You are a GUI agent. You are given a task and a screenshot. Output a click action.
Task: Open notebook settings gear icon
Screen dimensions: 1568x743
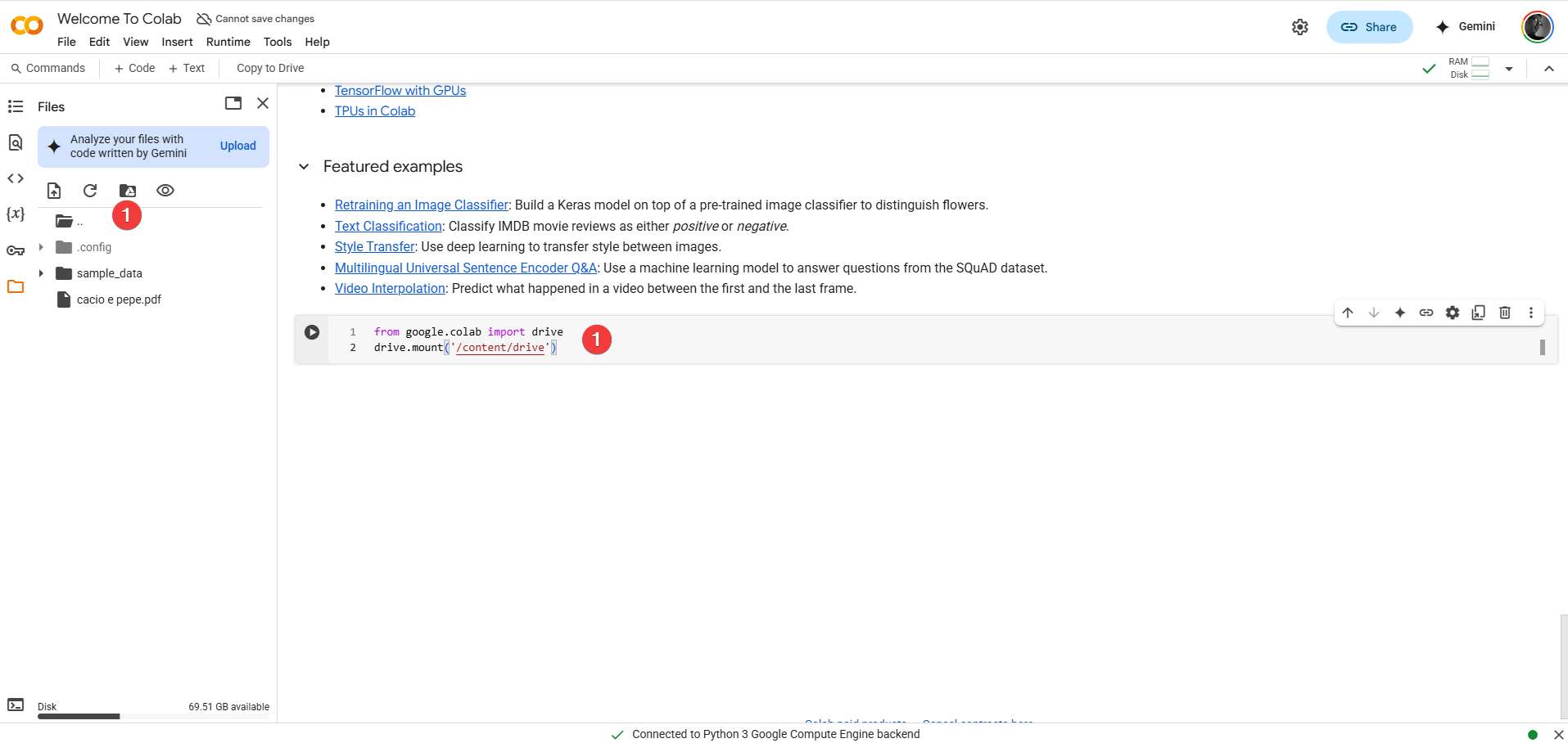(1300, 27)
